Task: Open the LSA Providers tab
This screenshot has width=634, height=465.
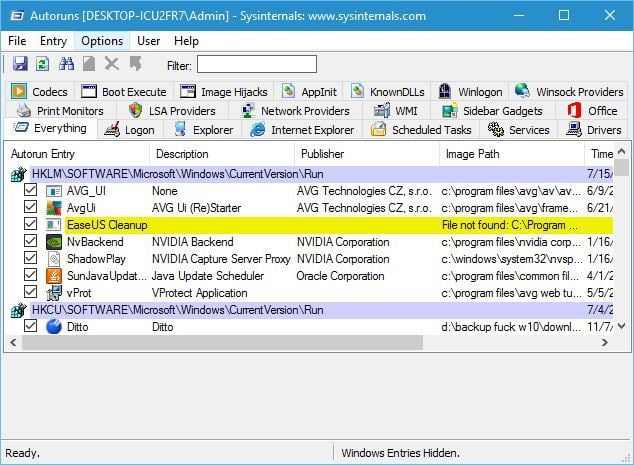Action: click(x=172, y=111)
